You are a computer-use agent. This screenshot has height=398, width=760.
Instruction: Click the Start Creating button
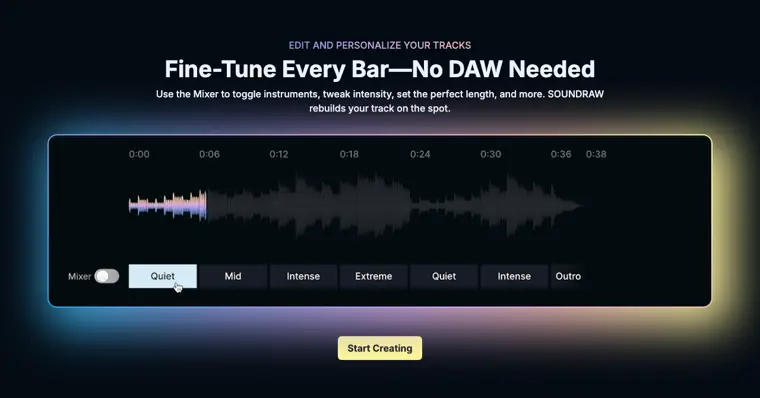[380, 348]
